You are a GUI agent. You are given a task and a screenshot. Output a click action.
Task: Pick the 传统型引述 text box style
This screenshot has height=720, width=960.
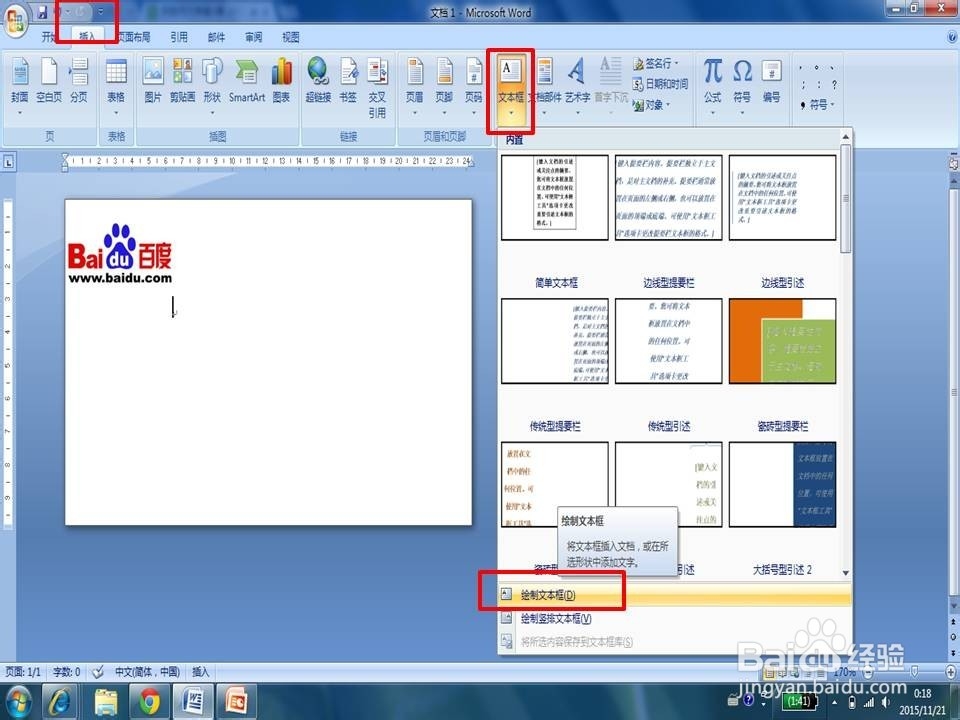tap(669, 341)
